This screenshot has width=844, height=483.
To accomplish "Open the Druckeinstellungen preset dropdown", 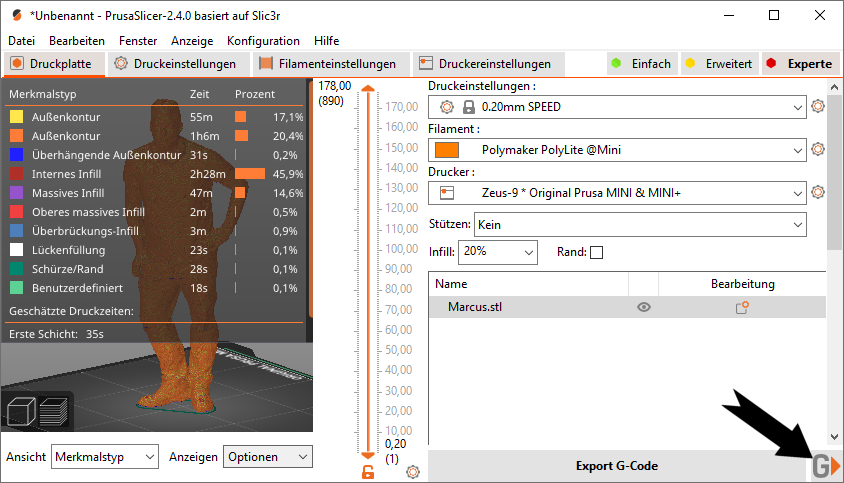I will click(x=617, y=107).
